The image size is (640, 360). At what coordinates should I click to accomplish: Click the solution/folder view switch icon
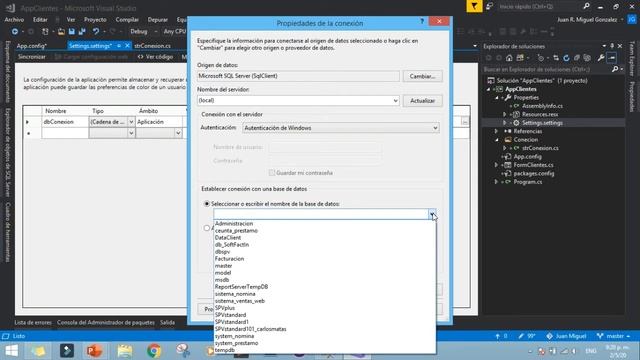[x=520, y=58]
